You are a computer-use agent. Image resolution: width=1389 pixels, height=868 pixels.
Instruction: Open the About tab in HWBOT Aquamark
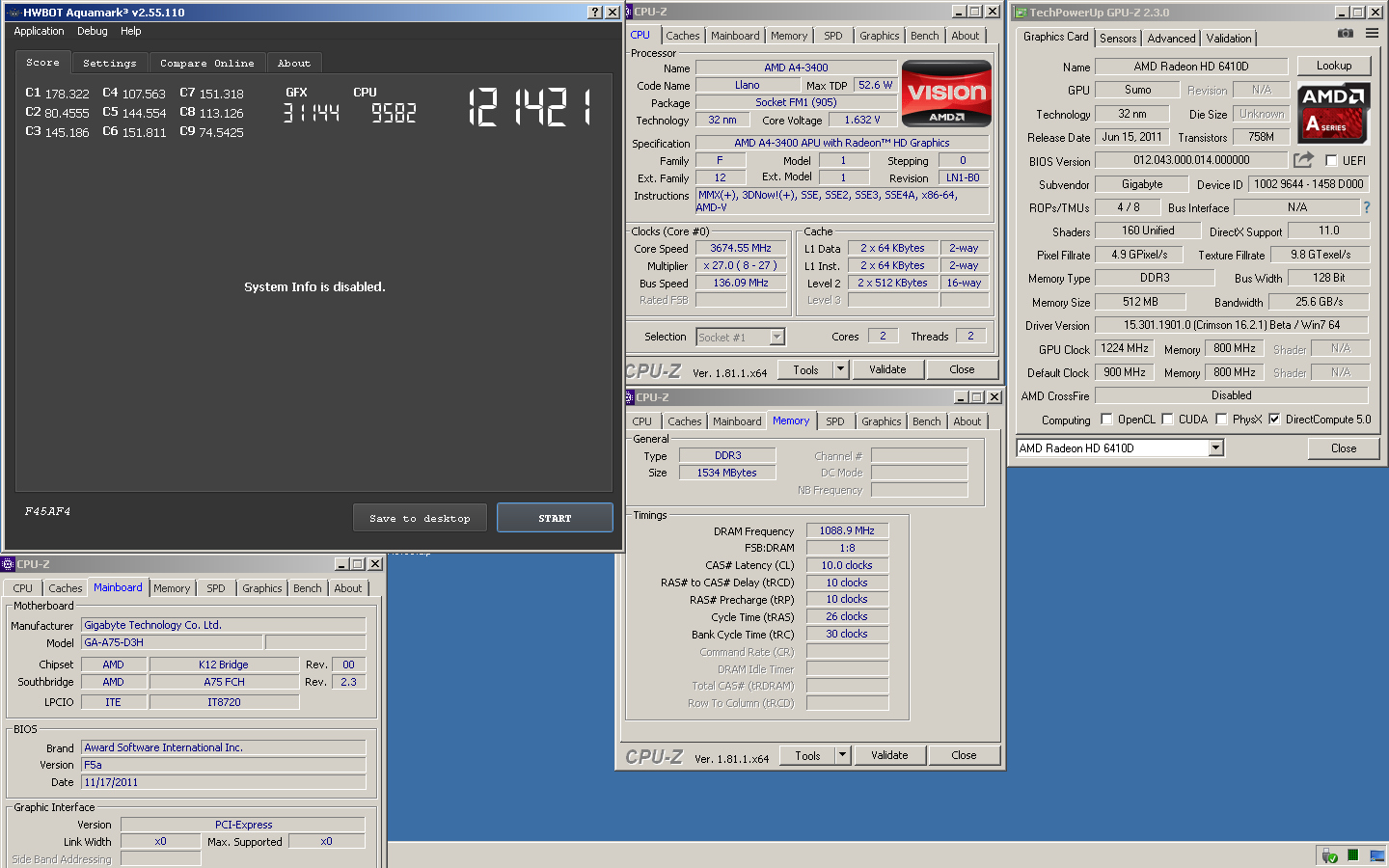tap(294, 64)
